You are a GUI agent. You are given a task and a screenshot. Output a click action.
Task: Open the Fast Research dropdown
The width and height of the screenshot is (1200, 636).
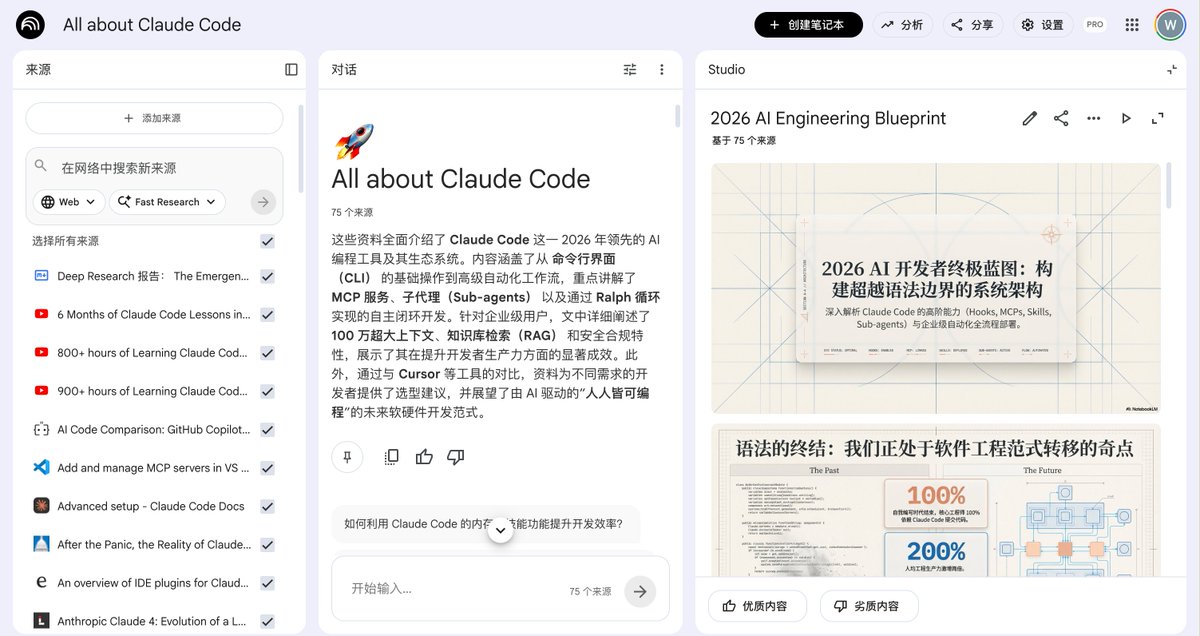point(167,201)
